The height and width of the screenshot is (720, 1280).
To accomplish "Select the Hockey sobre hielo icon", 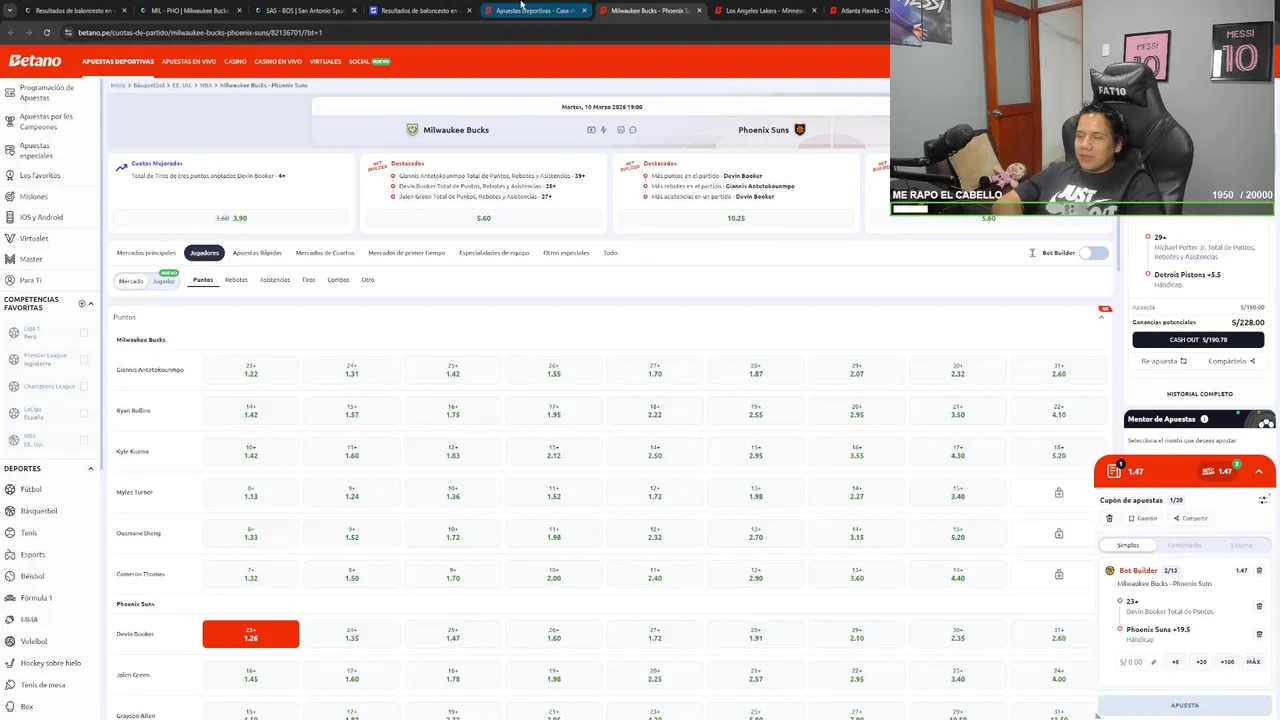I will tap(10, 663).
